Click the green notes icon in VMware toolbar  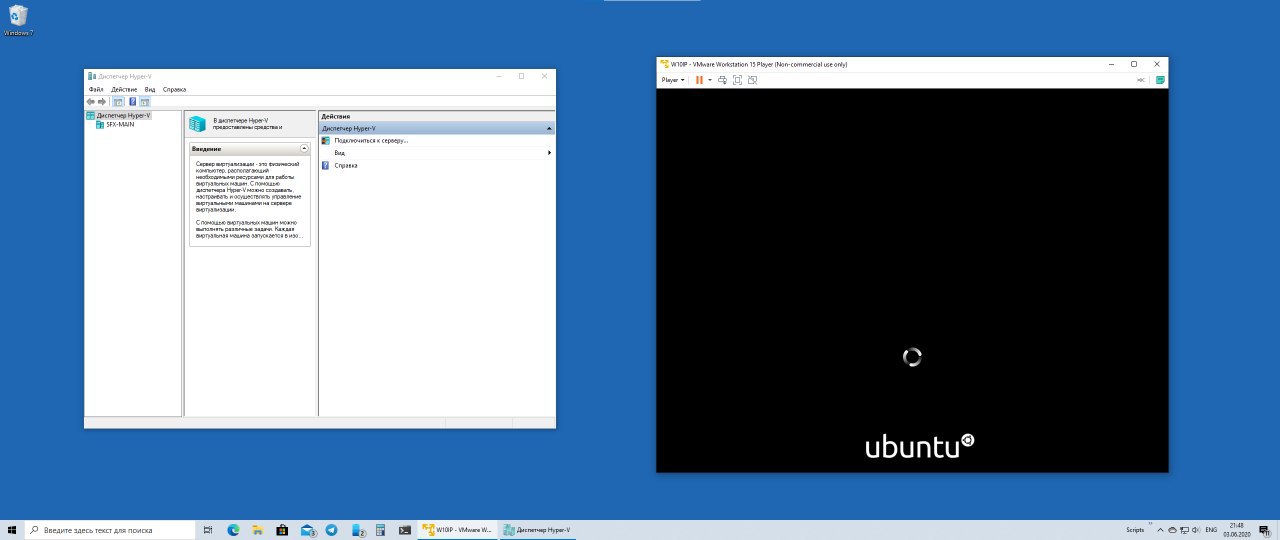point(1160,79)
